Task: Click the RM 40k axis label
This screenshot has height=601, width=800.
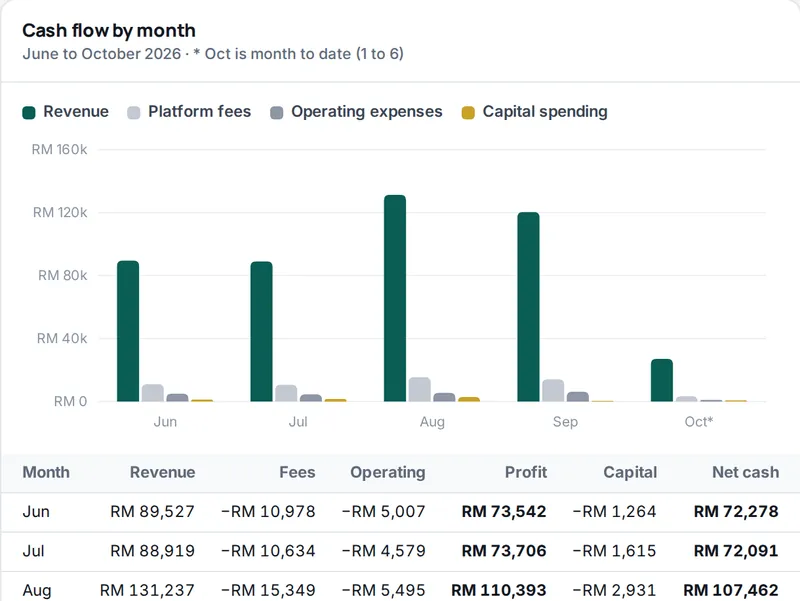Action: click(62, 338)
